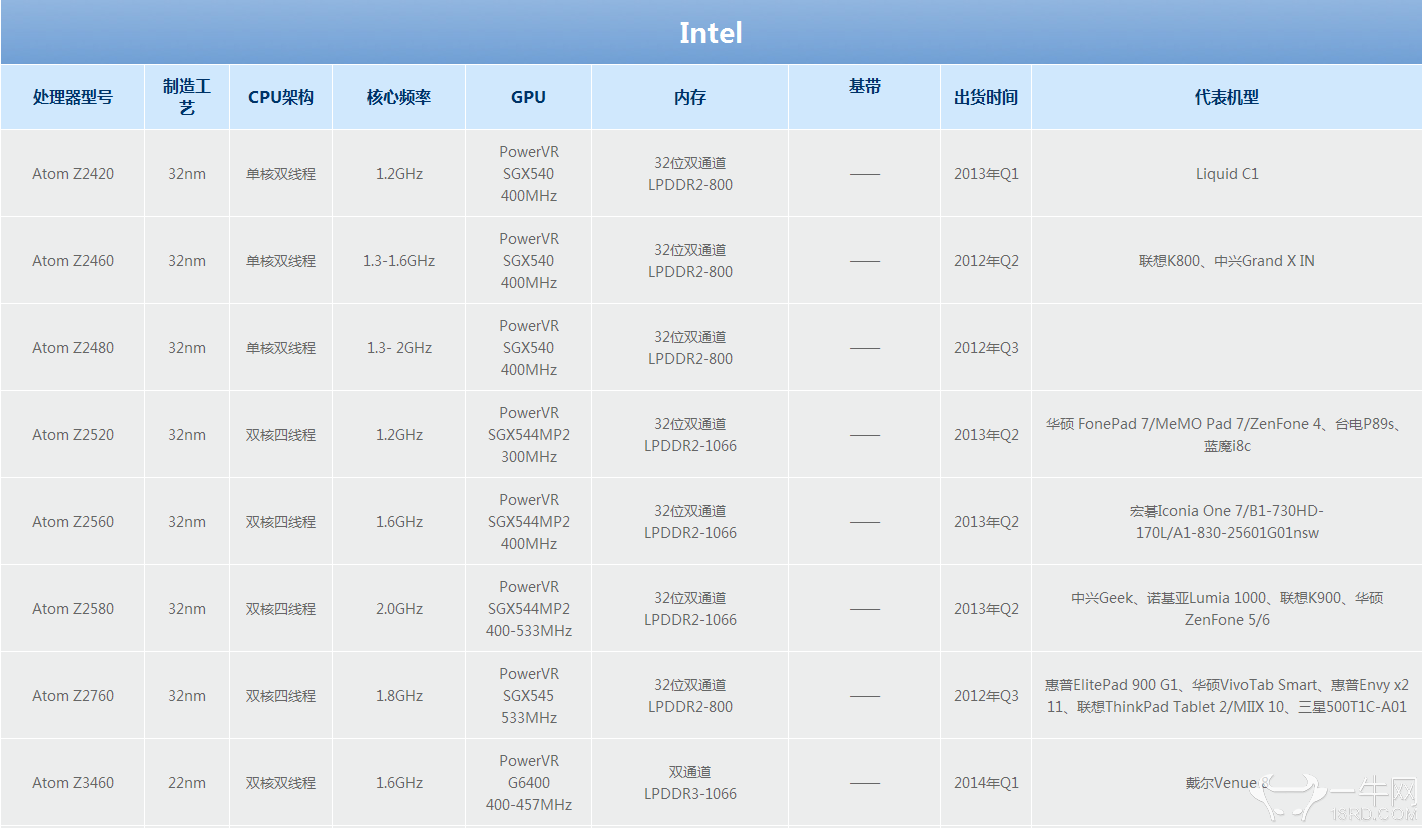Screen dimensions: 1422x828
Task: Click the Atom Z2760 model cell
Action: pyautogui.click(x=73, y=696)
